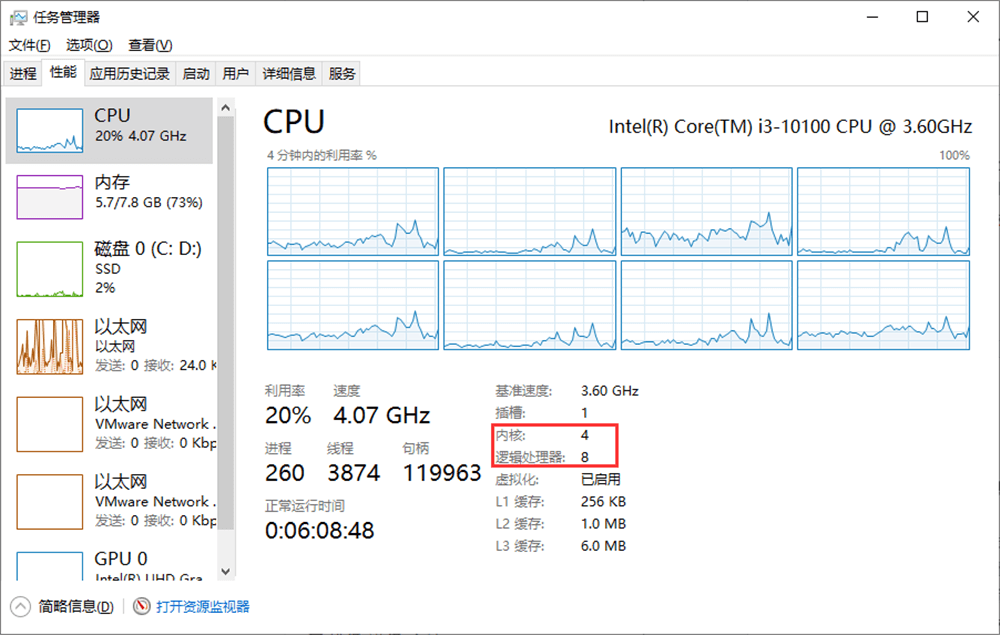Image resolution: width=1000 pixels, height=635 pixels.
Task: Open the 文件(F) menu
Action: point(29,45)
